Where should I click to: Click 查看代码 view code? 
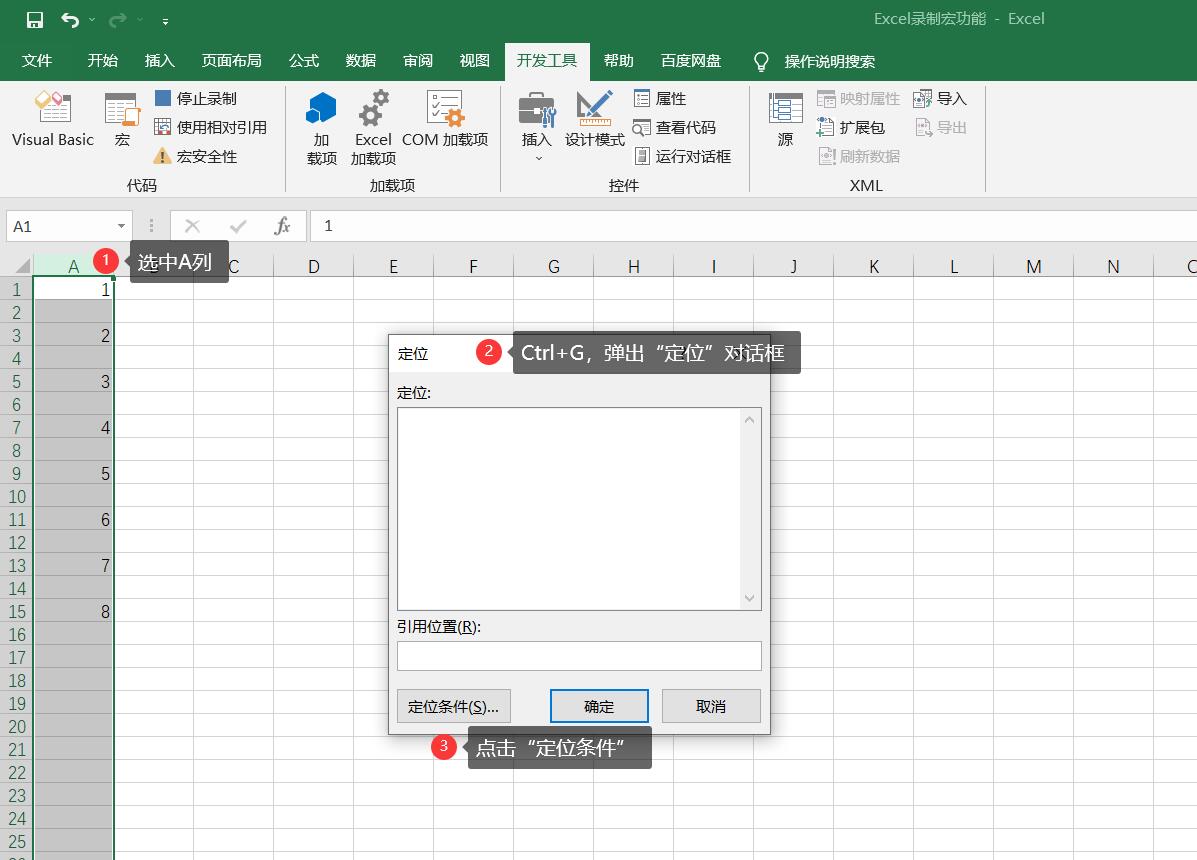pyautogui.click(x=675, y=127)
